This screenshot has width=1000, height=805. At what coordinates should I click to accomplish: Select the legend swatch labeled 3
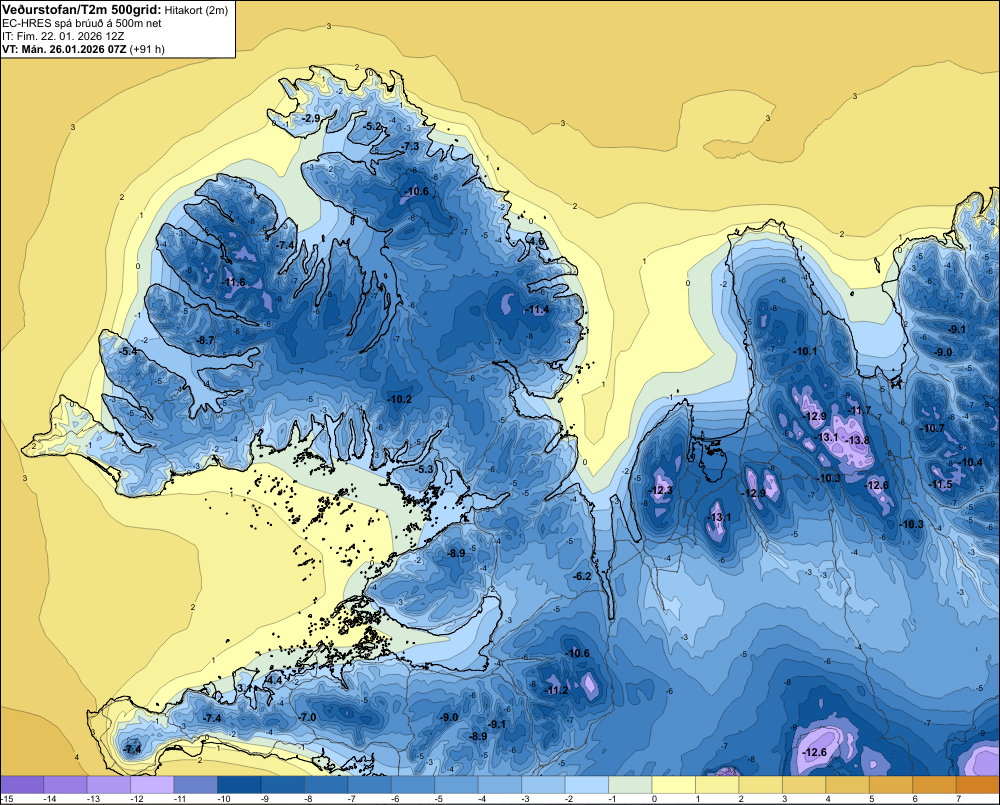click(804, 785)
